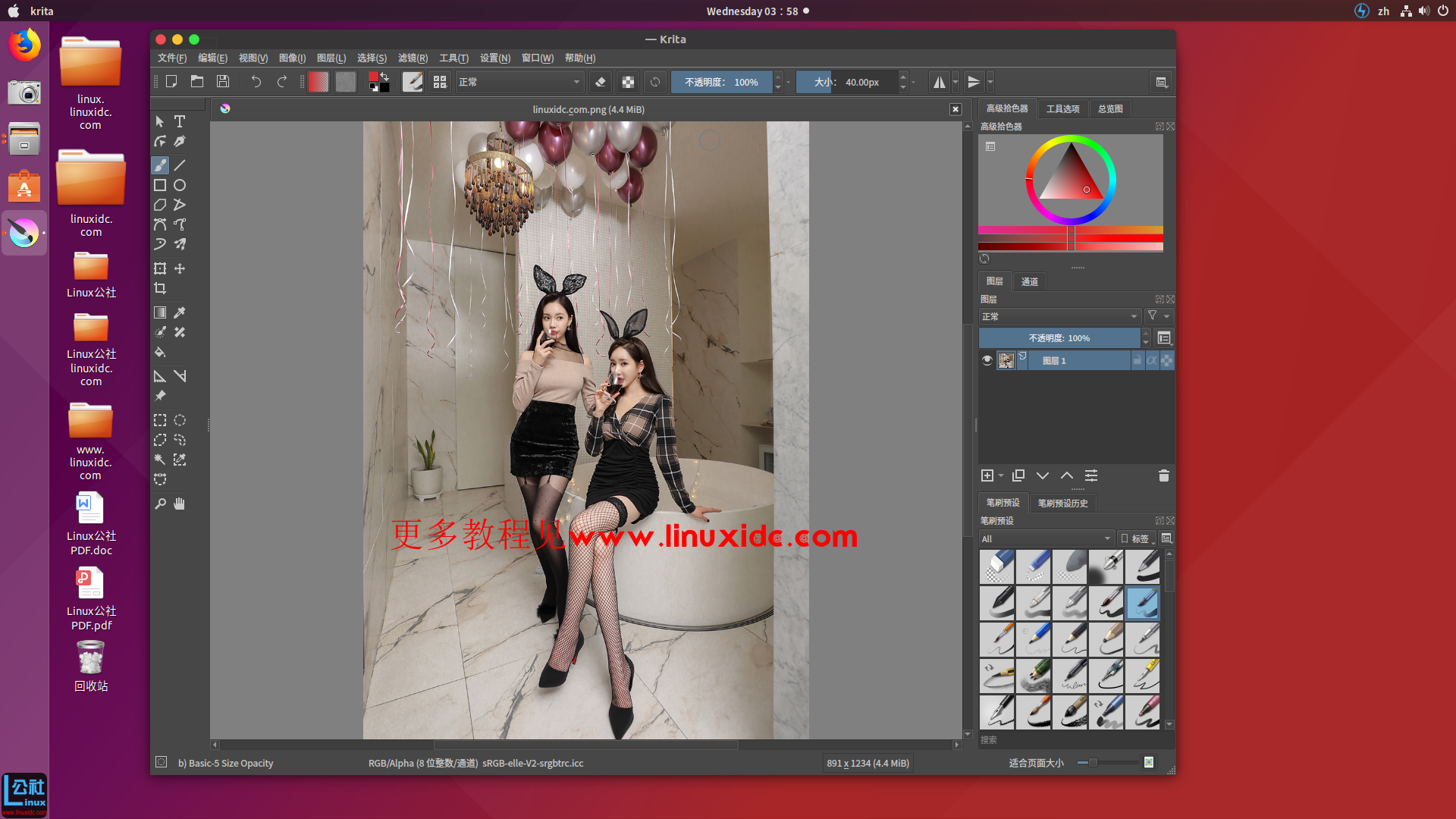Select the Zoom magnifier tool
1456x819 pixels.
(x=160, y=504)
